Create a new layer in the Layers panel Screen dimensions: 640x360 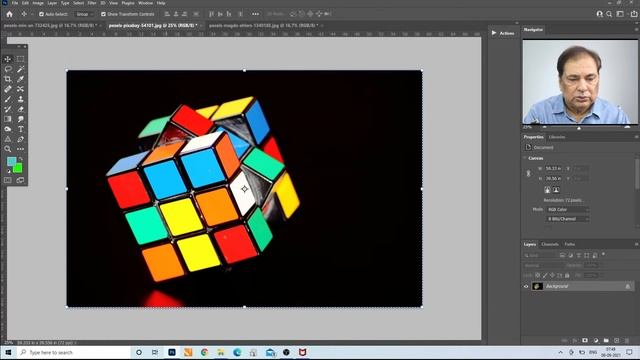coord(617,340)
